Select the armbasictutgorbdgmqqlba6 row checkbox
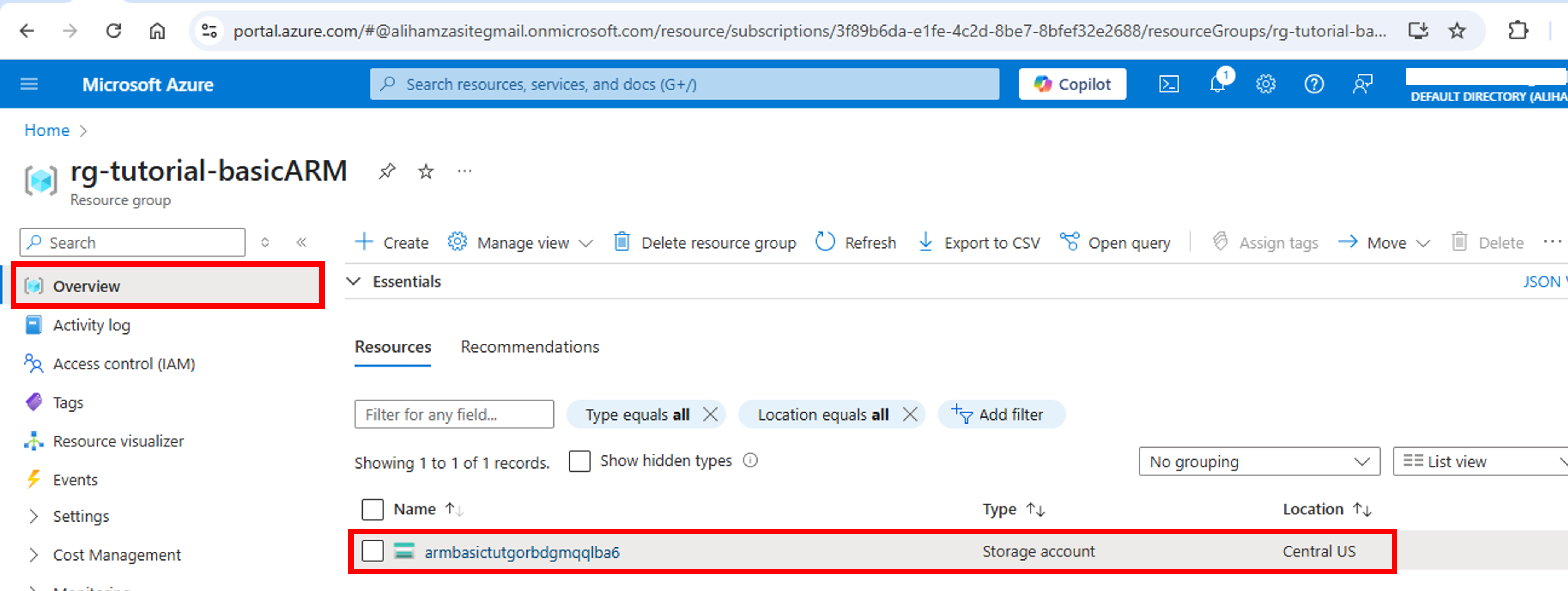 click(x=372, y=551)
